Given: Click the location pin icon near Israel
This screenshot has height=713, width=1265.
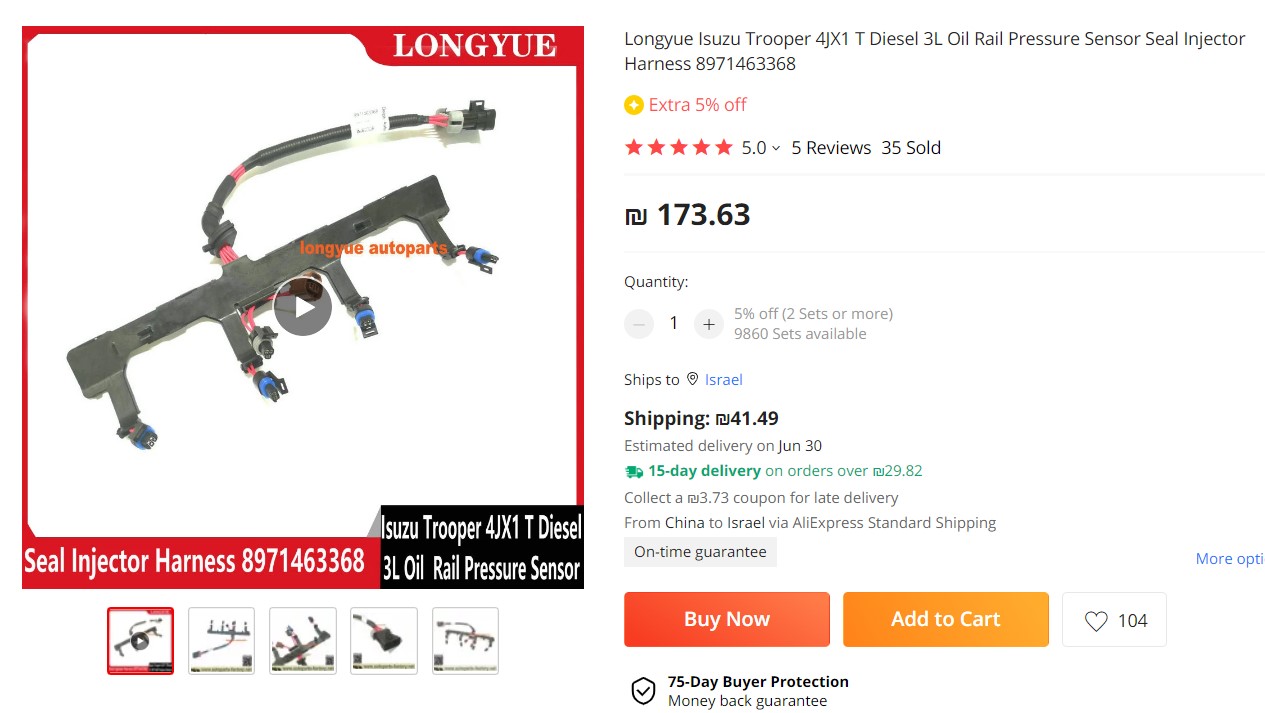Looking at the screenshot, I should [x=692, y=379].
